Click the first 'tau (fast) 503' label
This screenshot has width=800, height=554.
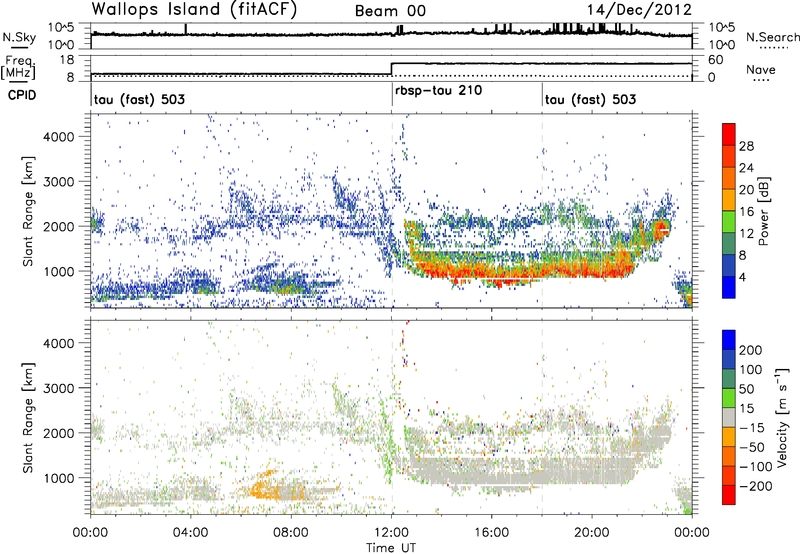pos(139,99)
